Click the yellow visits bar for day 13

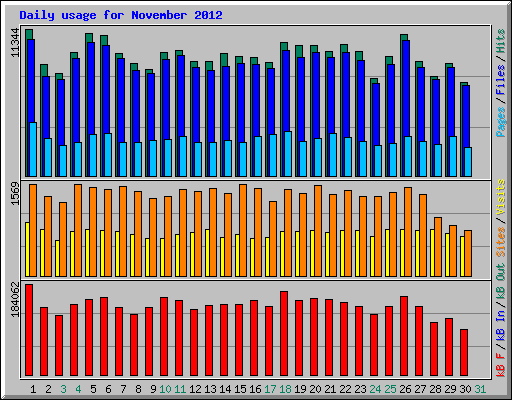coord(207,253)
